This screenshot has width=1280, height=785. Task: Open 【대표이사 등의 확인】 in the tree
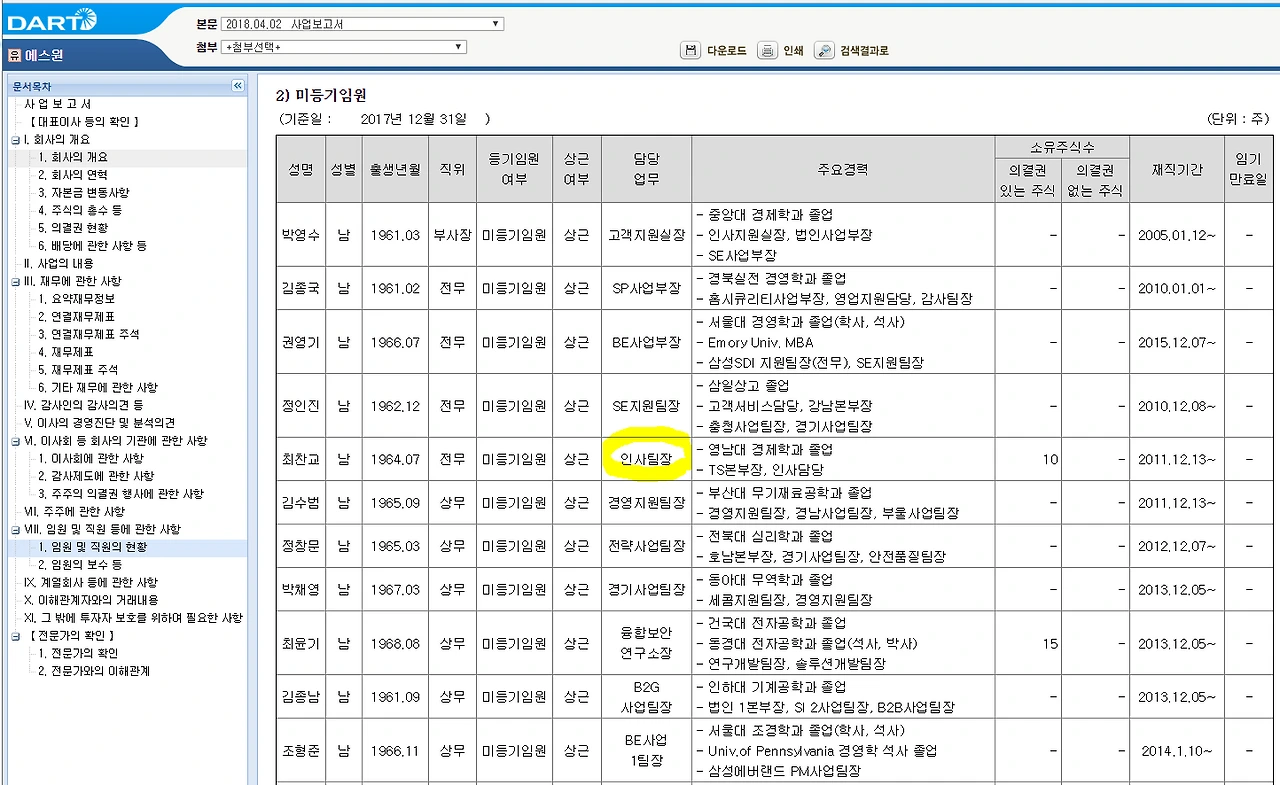(x=84, y=122)
